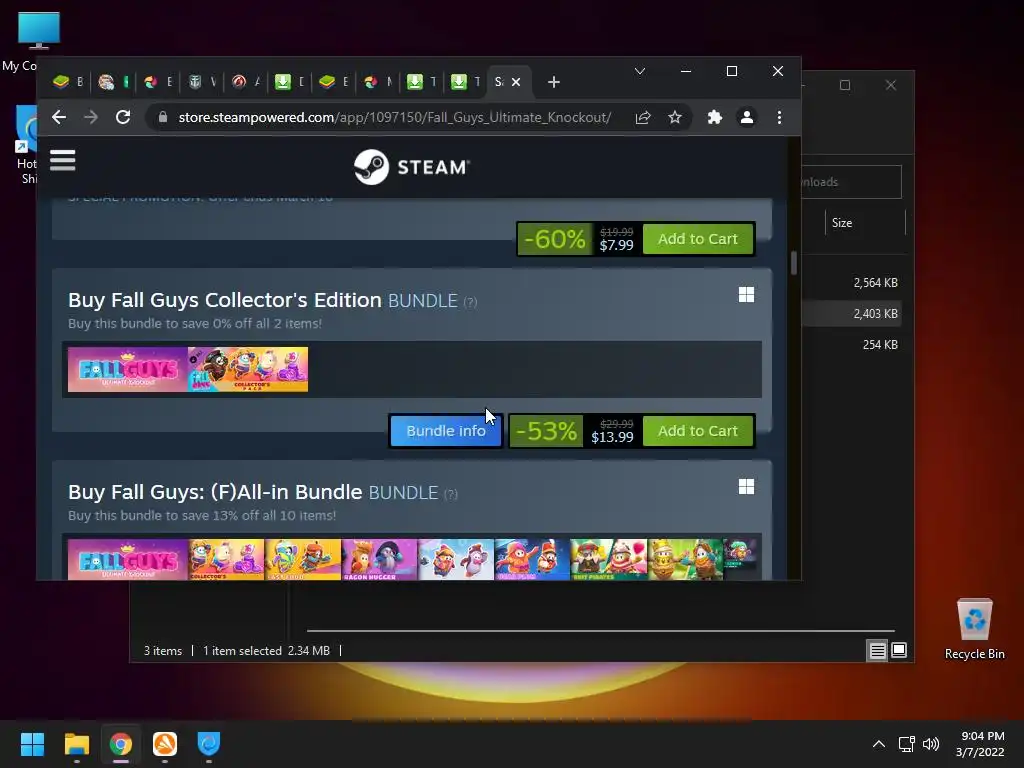Viewport: 1024px width, 768px height.
Task: Click the (?) next to (F)All-in Bundle
Action: click(451, 494)
